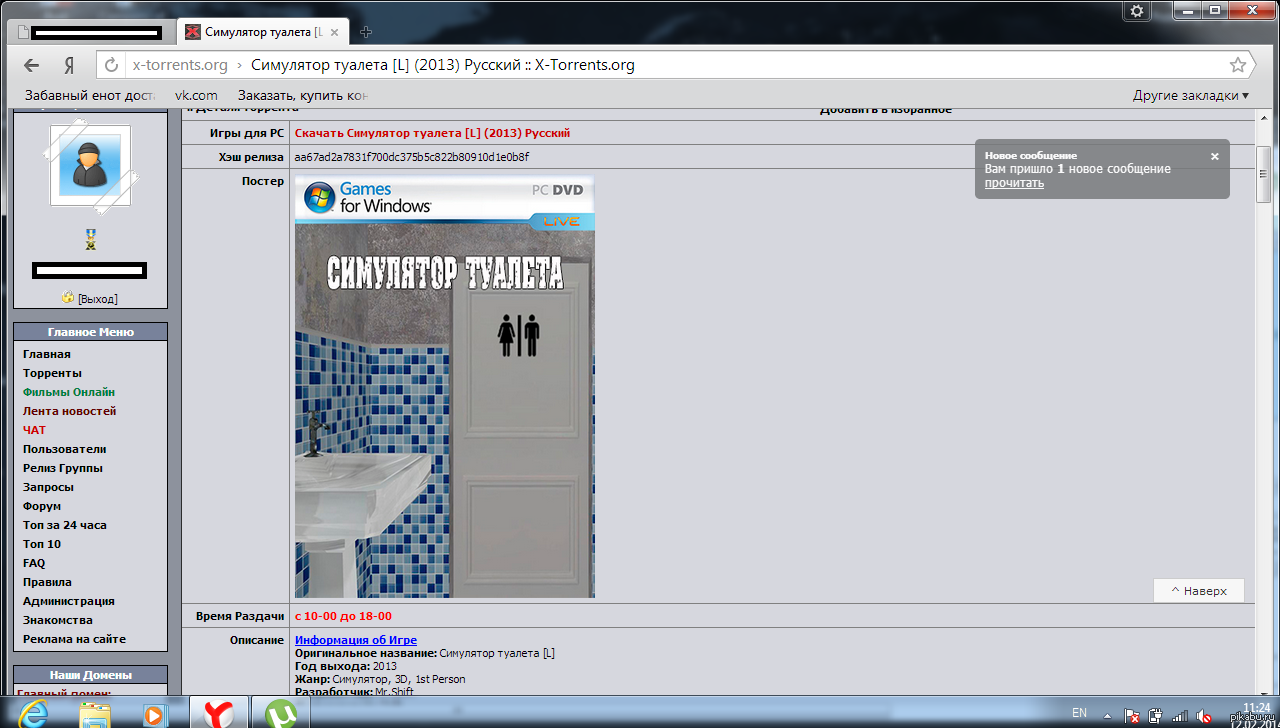Open browser settings gear icon
Viewport: 1280px width, 728px height.
click(1136, 11)
